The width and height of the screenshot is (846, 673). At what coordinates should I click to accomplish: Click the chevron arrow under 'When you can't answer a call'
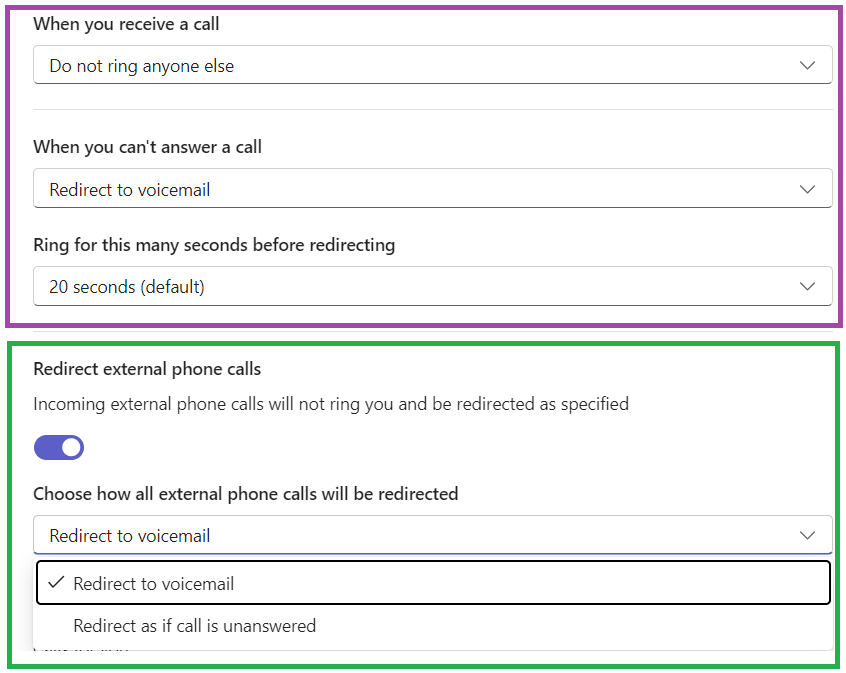pyautogui.click(x=808, y=189)
